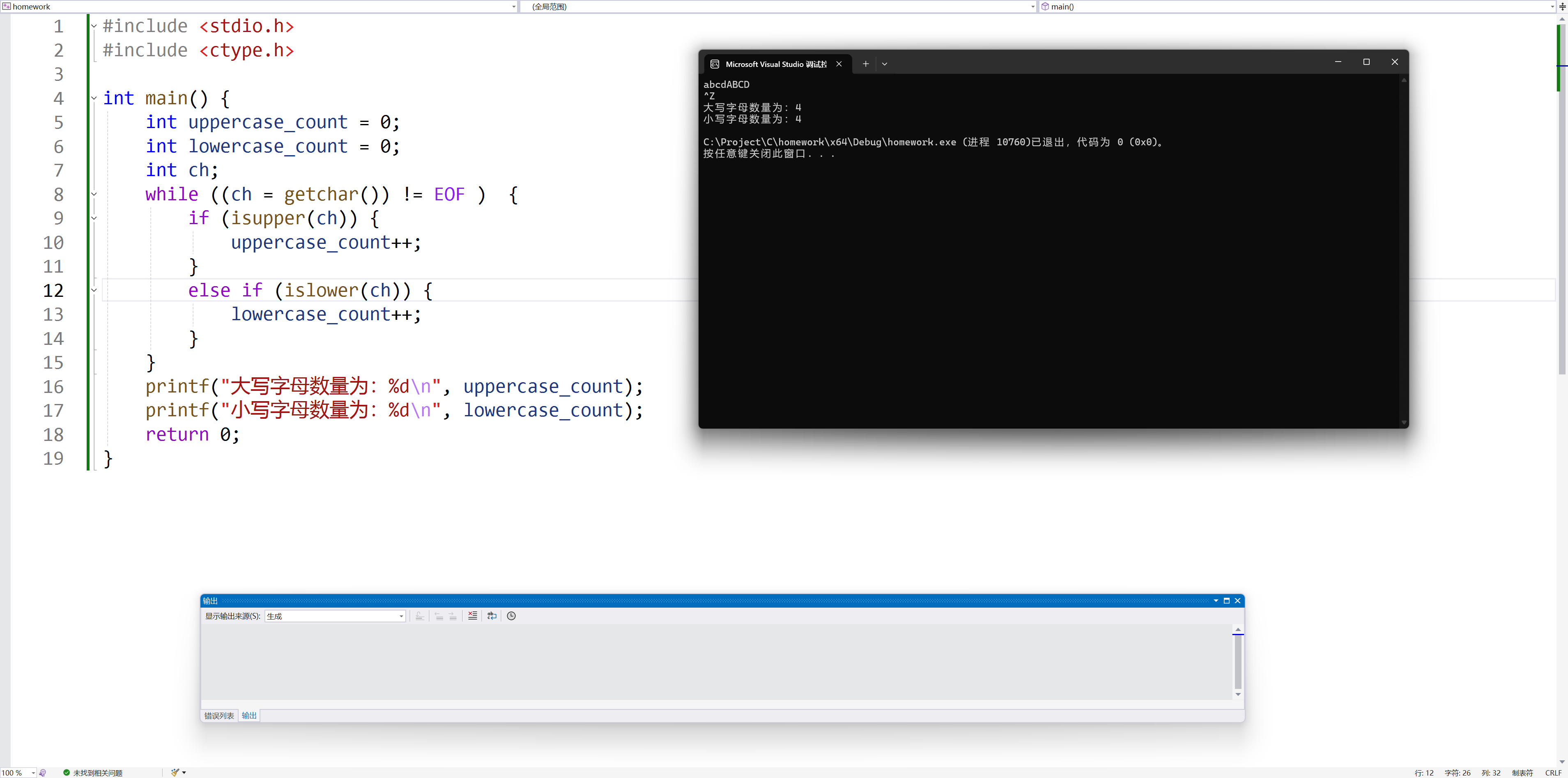Open console tab list dropdown chevron

tap(885, 64)
